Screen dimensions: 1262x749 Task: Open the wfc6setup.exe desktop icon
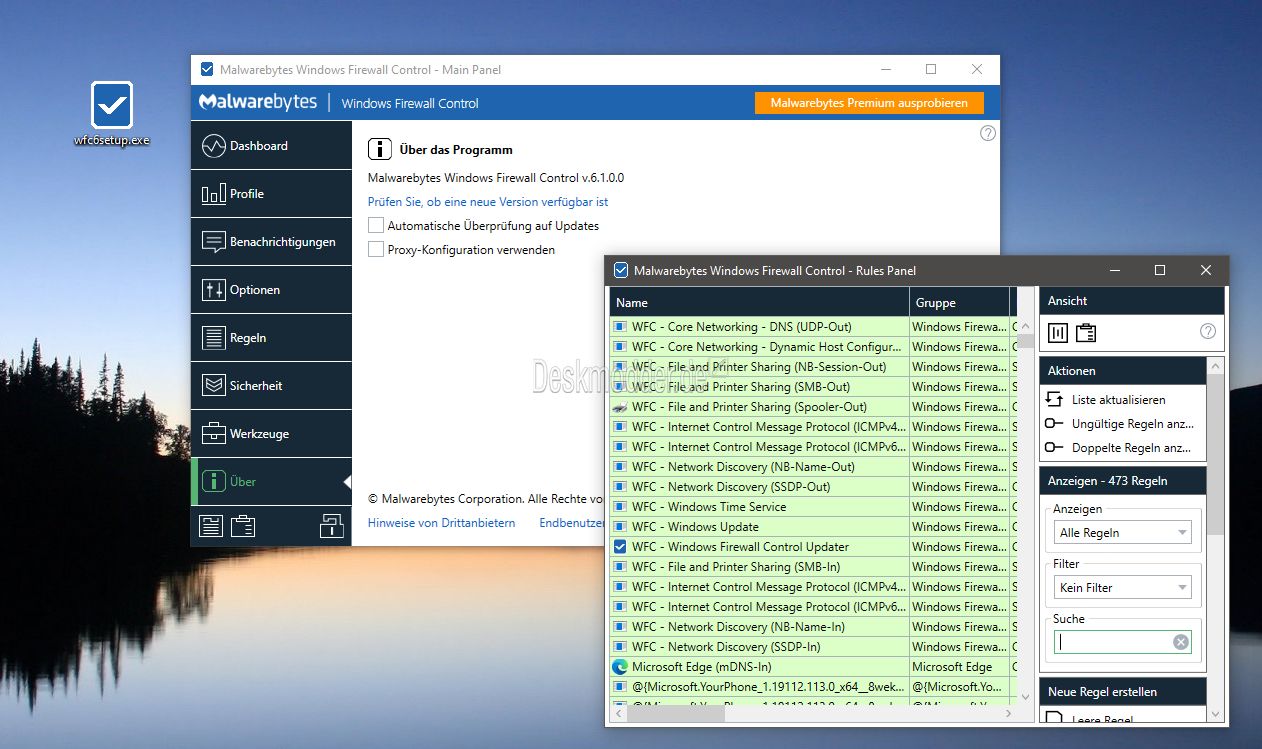click(111, 114)
